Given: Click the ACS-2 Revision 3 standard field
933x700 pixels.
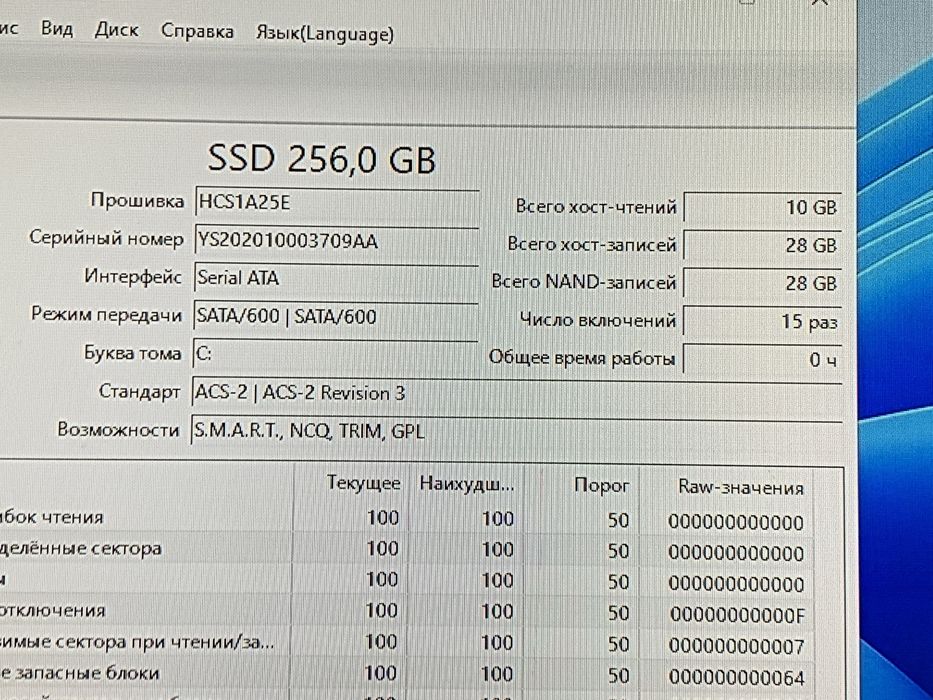Looking at the screenshot, I should (516, 393).
